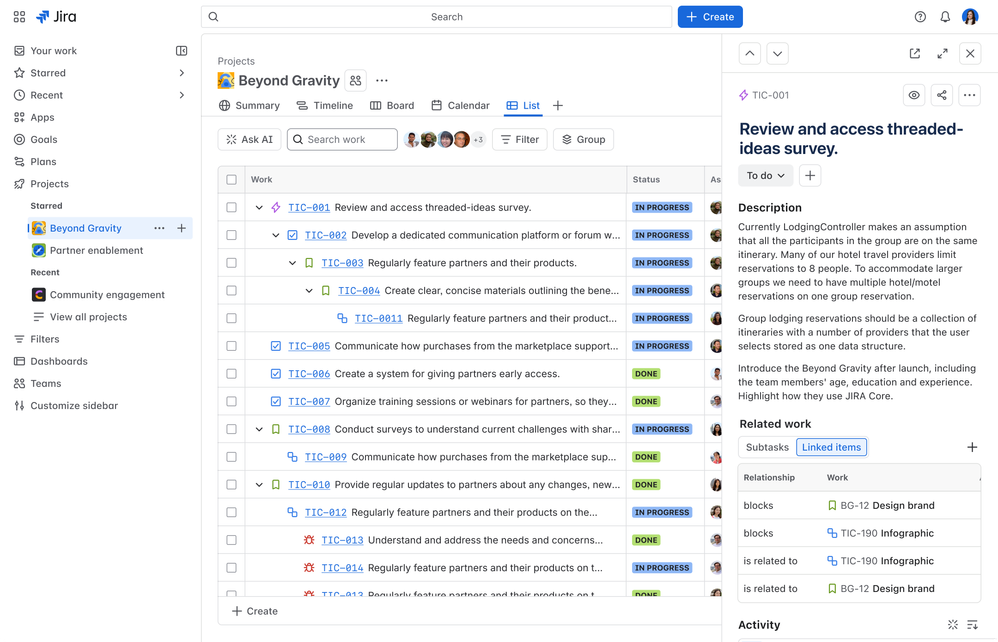Focus the Search work field
Screen dimensions: 998x642
pyautogui.click(x=342, y=139)
